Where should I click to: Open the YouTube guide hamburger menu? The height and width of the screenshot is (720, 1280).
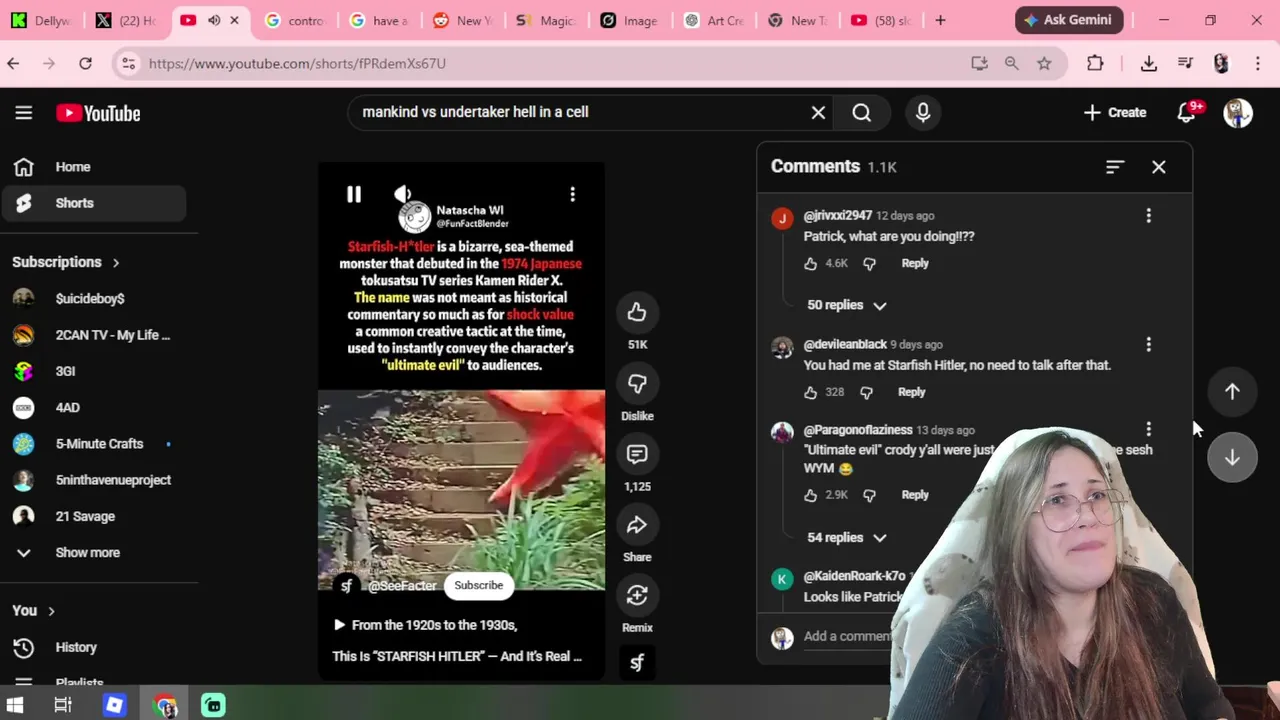click(x=24, y=113)
